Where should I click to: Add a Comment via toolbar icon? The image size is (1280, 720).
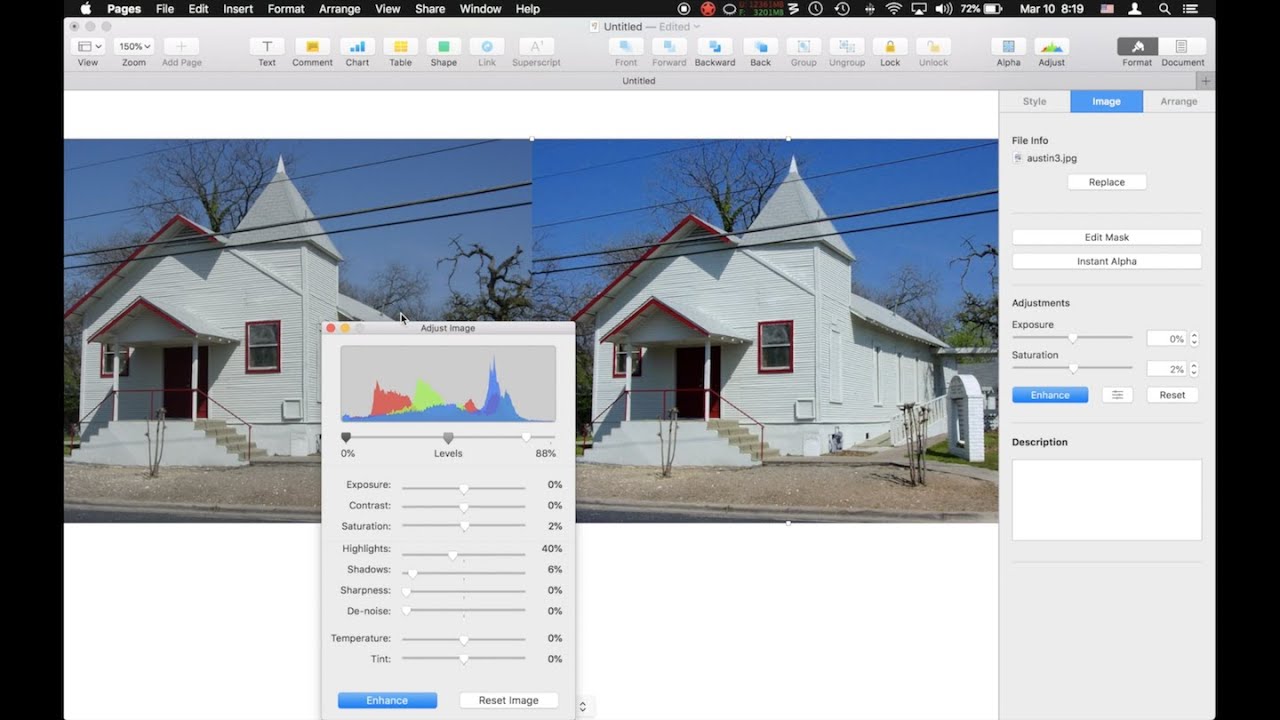coord(312,46)
